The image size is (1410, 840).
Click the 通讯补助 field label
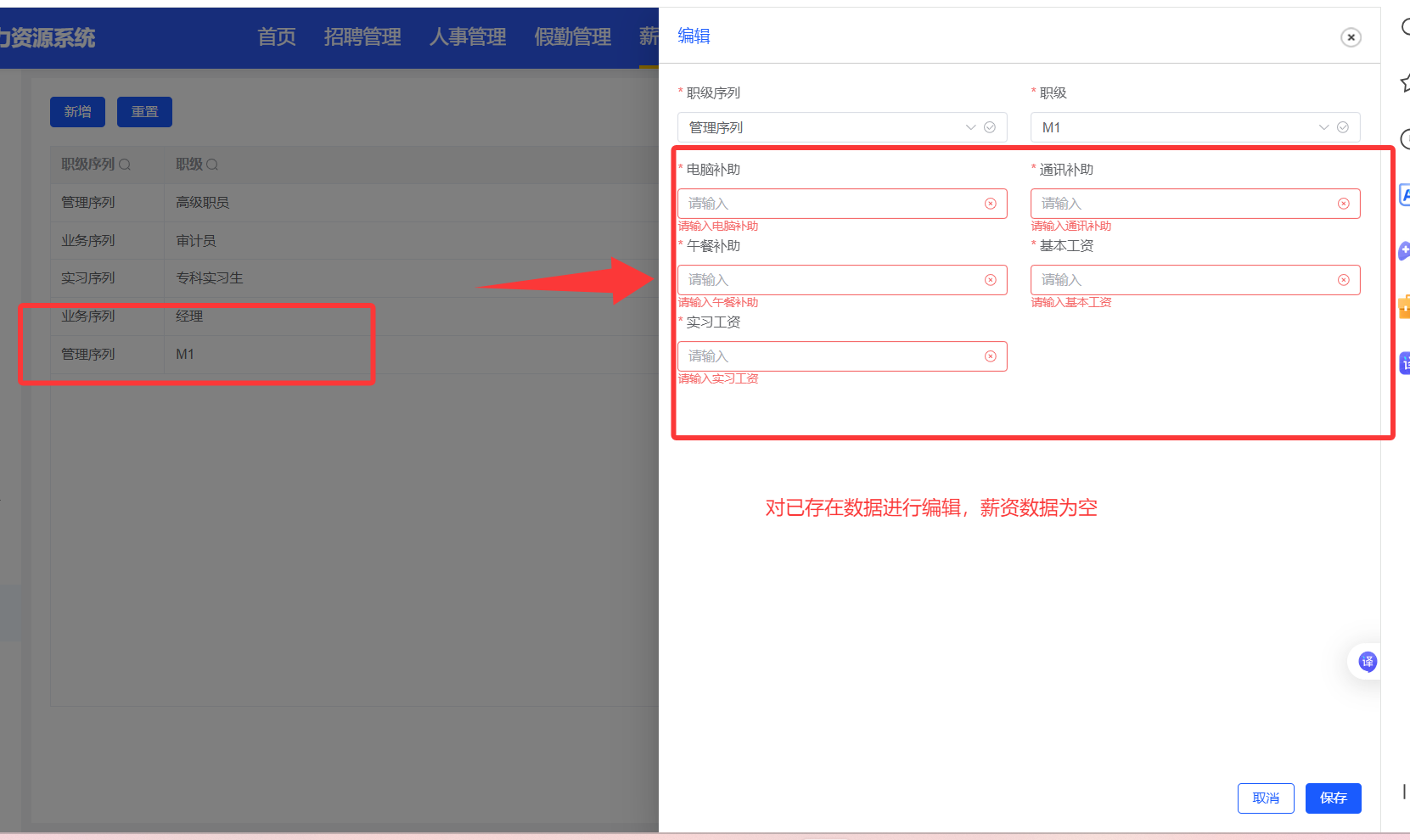pyautogui.click(x=1066, y=170)
